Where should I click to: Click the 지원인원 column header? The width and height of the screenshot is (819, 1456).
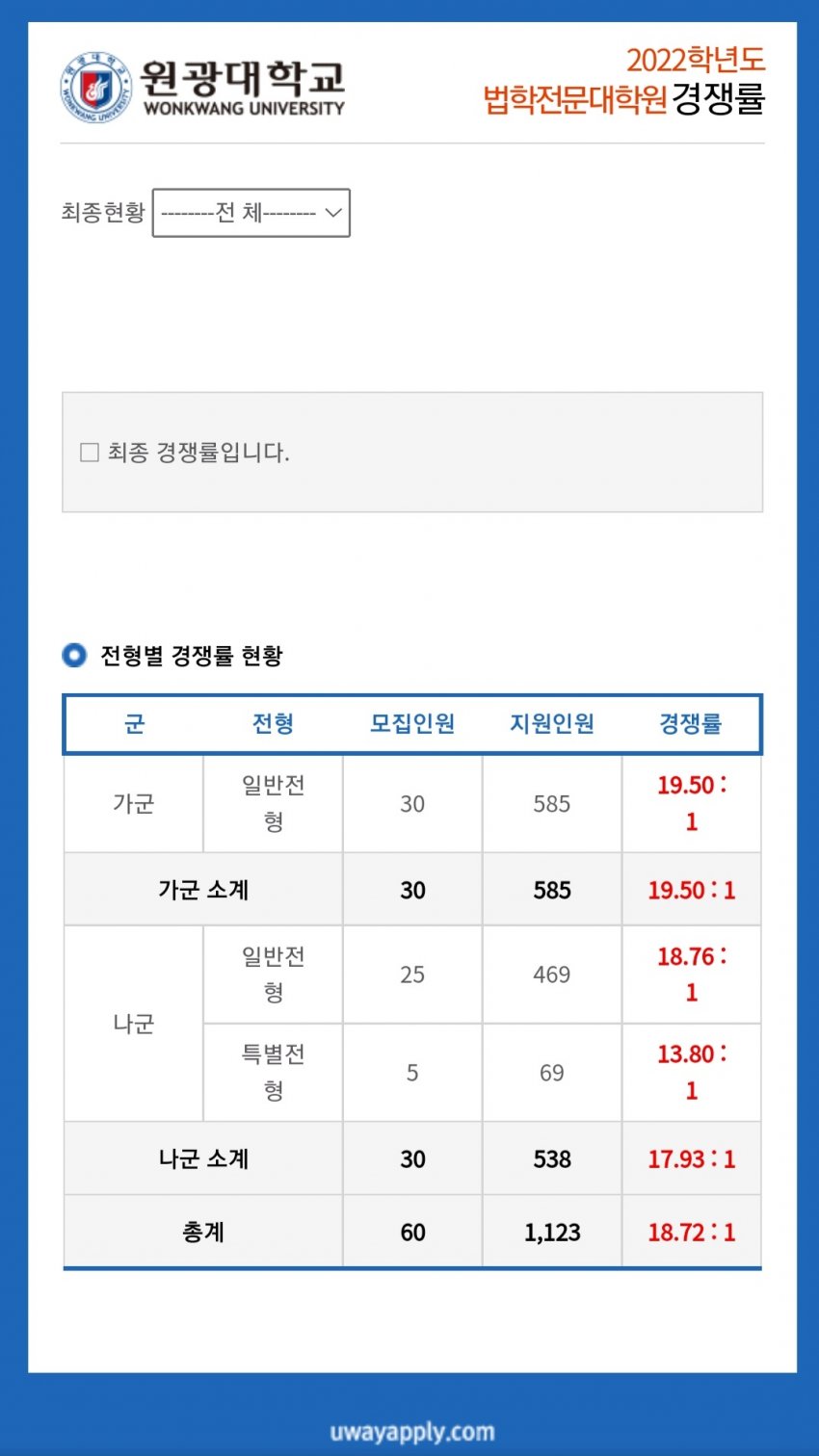[552, 723]
